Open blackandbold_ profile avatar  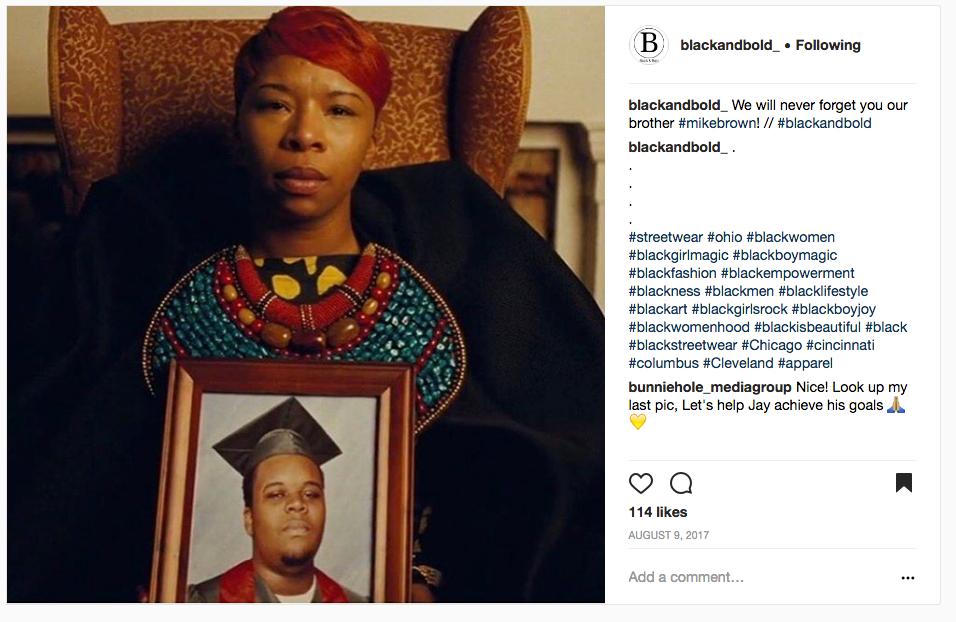click(649, 45)
